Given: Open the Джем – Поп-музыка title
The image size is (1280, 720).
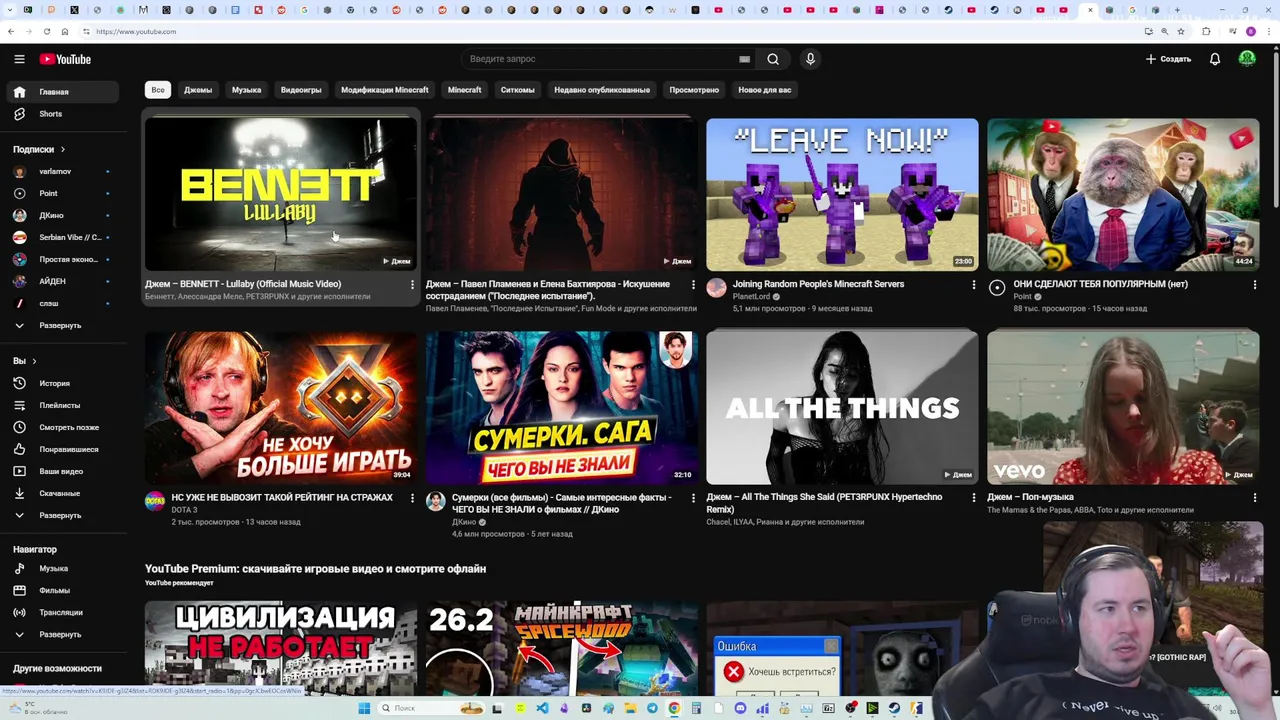Looking at the screenshot, I should 1030,497.
